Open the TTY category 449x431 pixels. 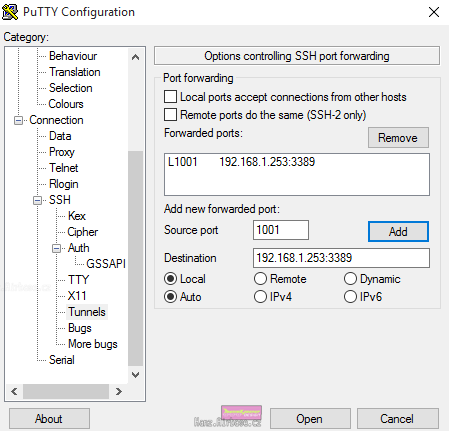tap(79, 280)
